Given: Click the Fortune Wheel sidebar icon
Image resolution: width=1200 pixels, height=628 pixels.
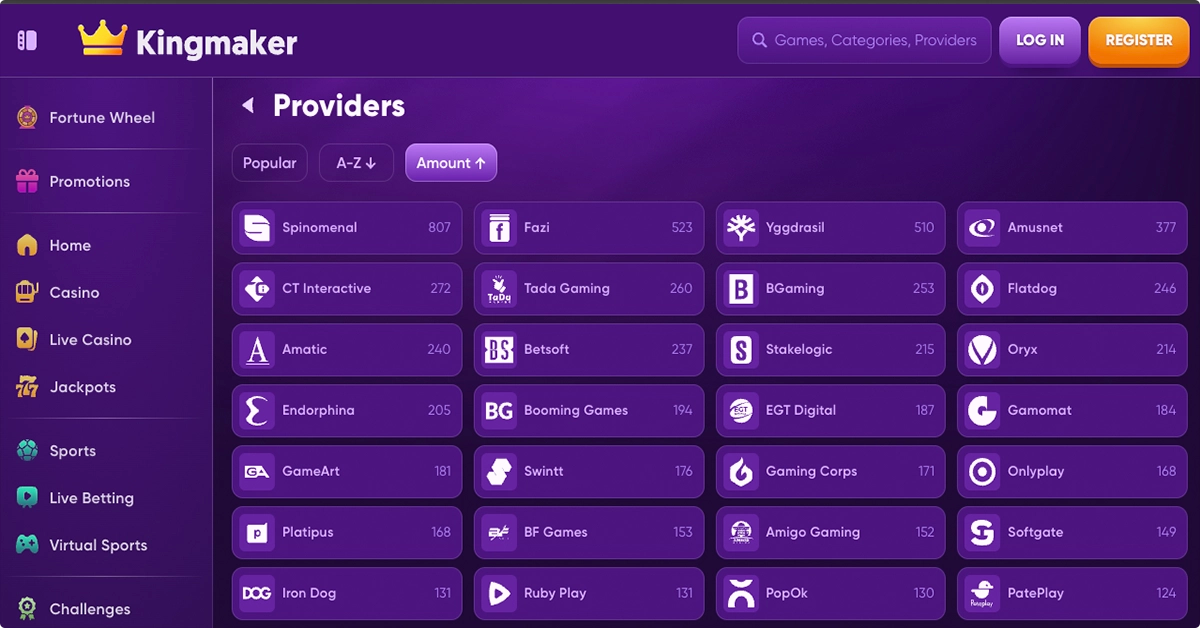Looking at the screenshot, I should coord(28,117).
